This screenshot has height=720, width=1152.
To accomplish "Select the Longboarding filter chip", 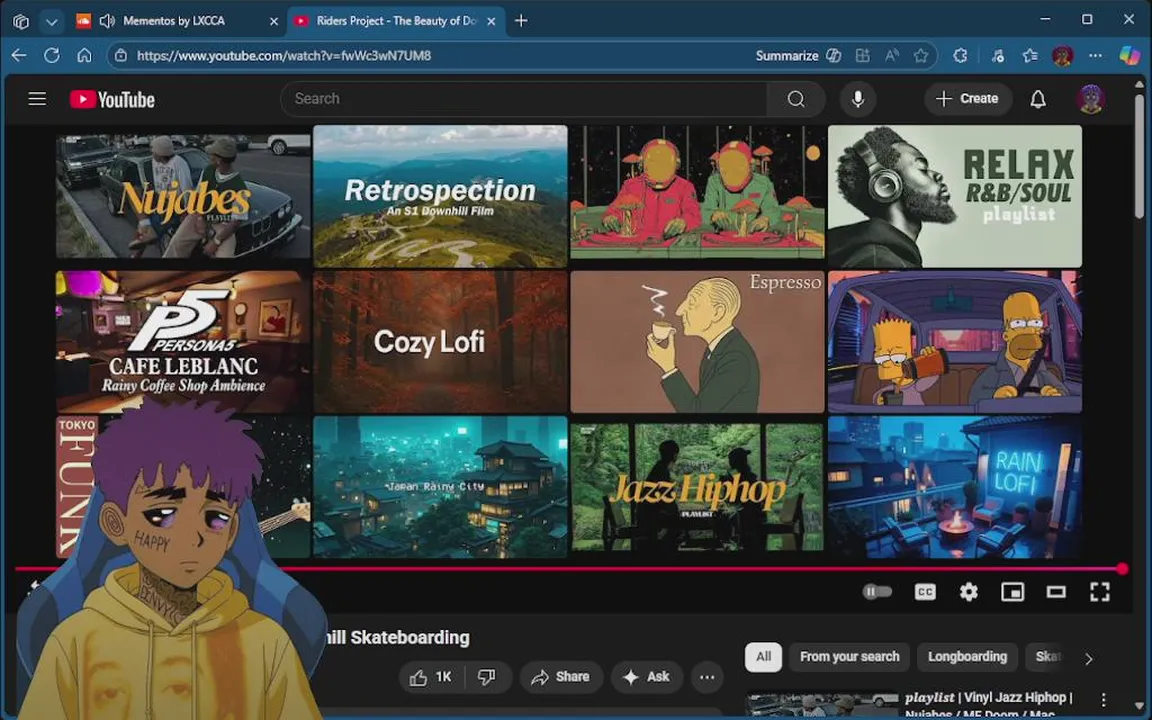I will click(967, 657).
